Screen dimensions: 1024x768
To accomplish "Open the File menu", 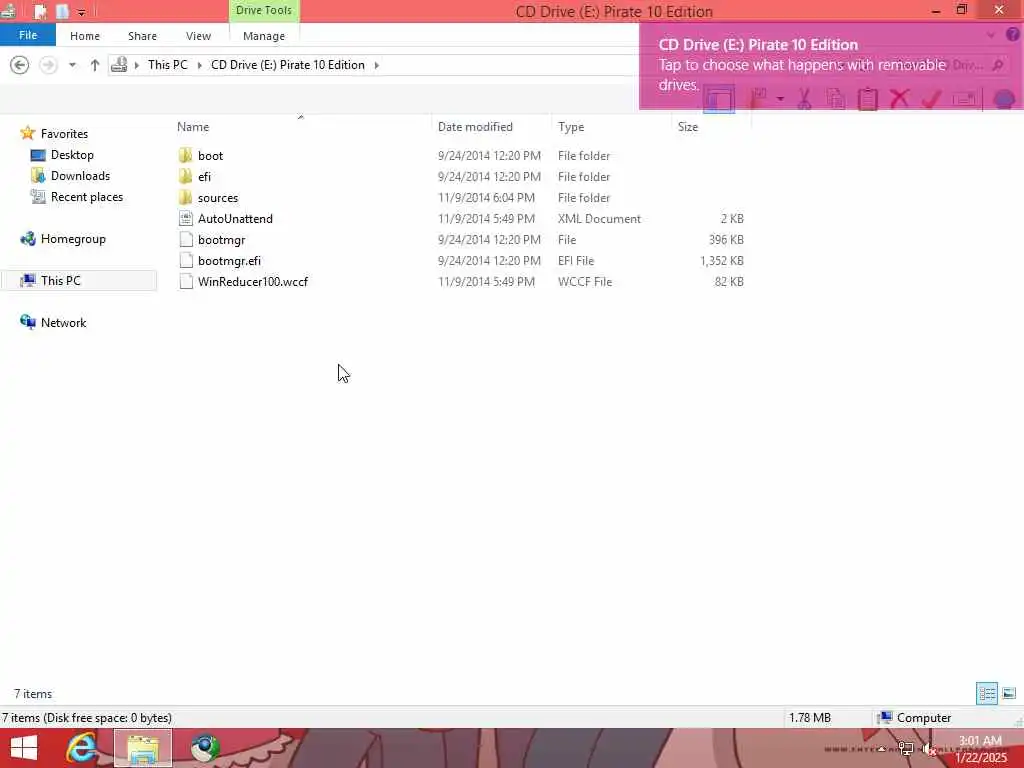I will pos(28,35).
